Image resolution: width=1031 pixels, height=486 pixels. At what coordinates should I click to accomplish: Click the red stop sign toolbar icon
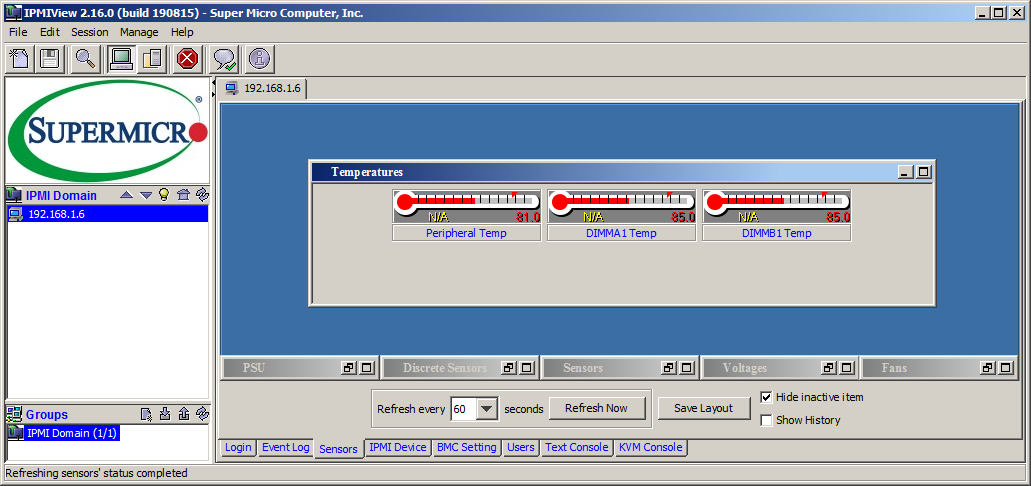pyautogui.click(x=187, y=59)
